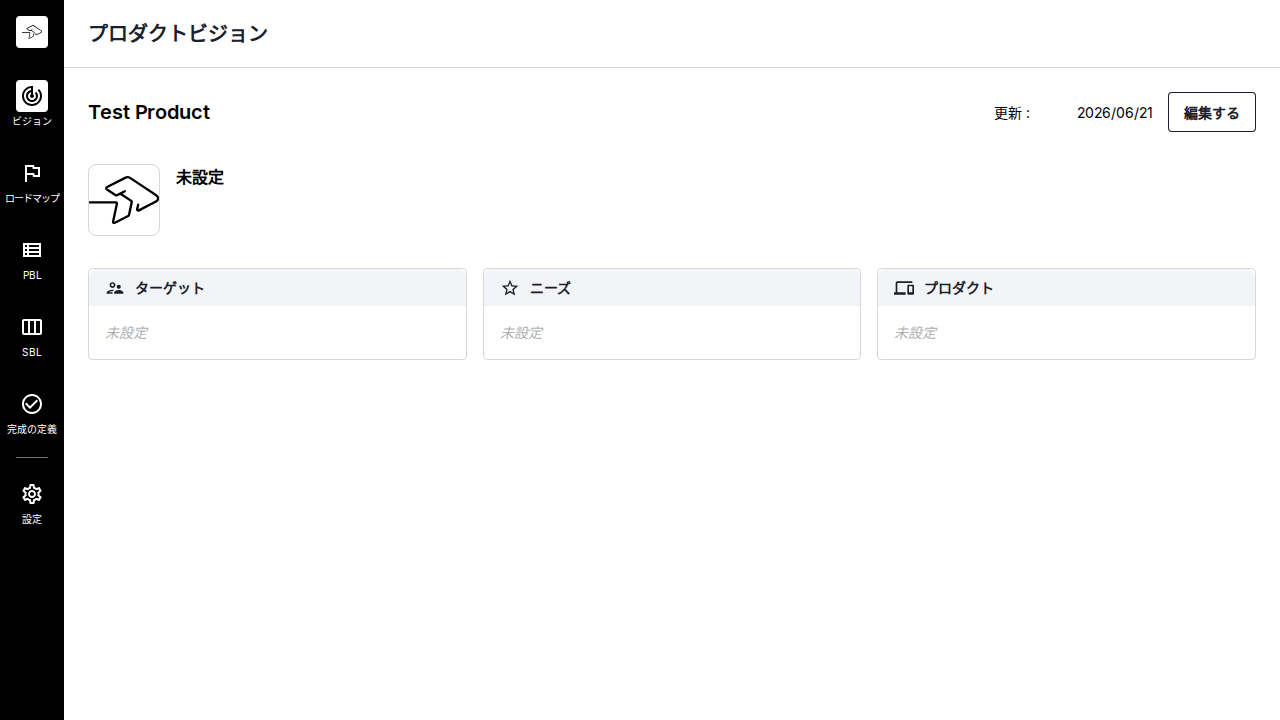Screen dimensions: 1280x720
Task: Click the Test Product title
Action: pyautogui.click(x=149, y=112)
